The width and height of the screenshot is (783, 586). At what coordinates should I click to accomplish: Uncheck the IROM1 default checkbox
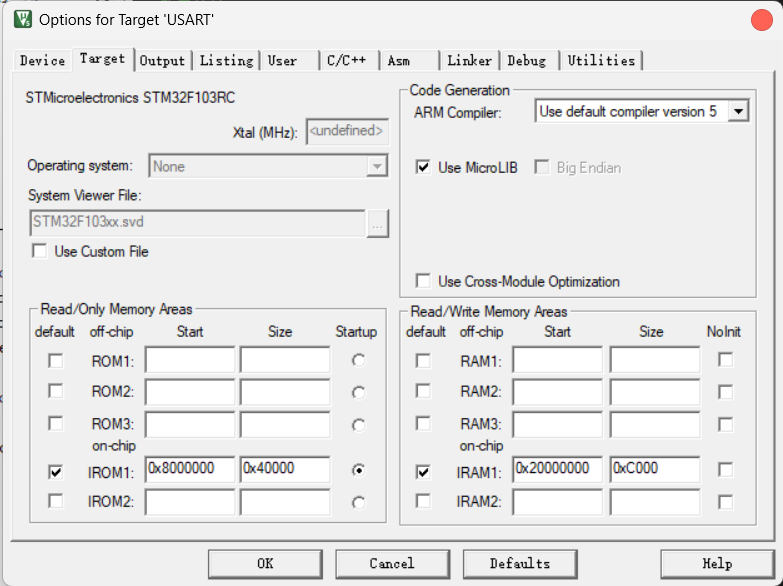point(55,472)
